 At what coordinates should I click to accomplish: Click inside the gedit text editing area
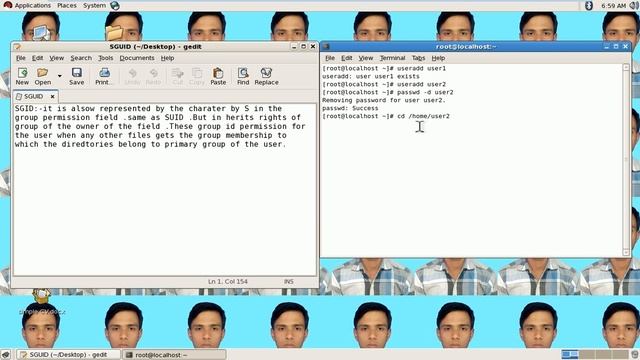[164, 189]
